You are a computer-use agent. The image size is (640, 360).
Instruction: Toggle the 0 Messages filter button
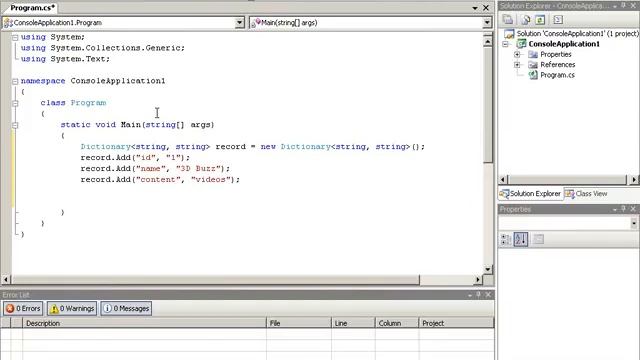pos(126,309)
